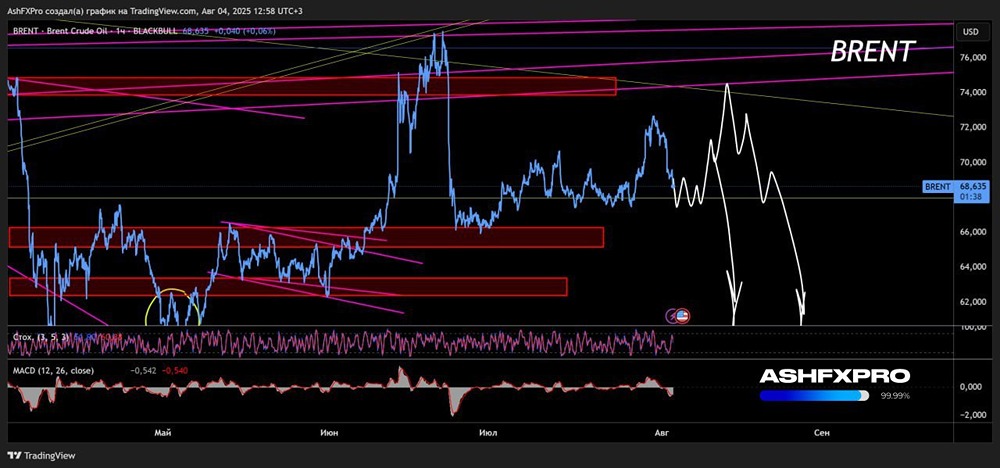
Task: Click the Сен label on the time axis
Action: [x=822, y=433]
